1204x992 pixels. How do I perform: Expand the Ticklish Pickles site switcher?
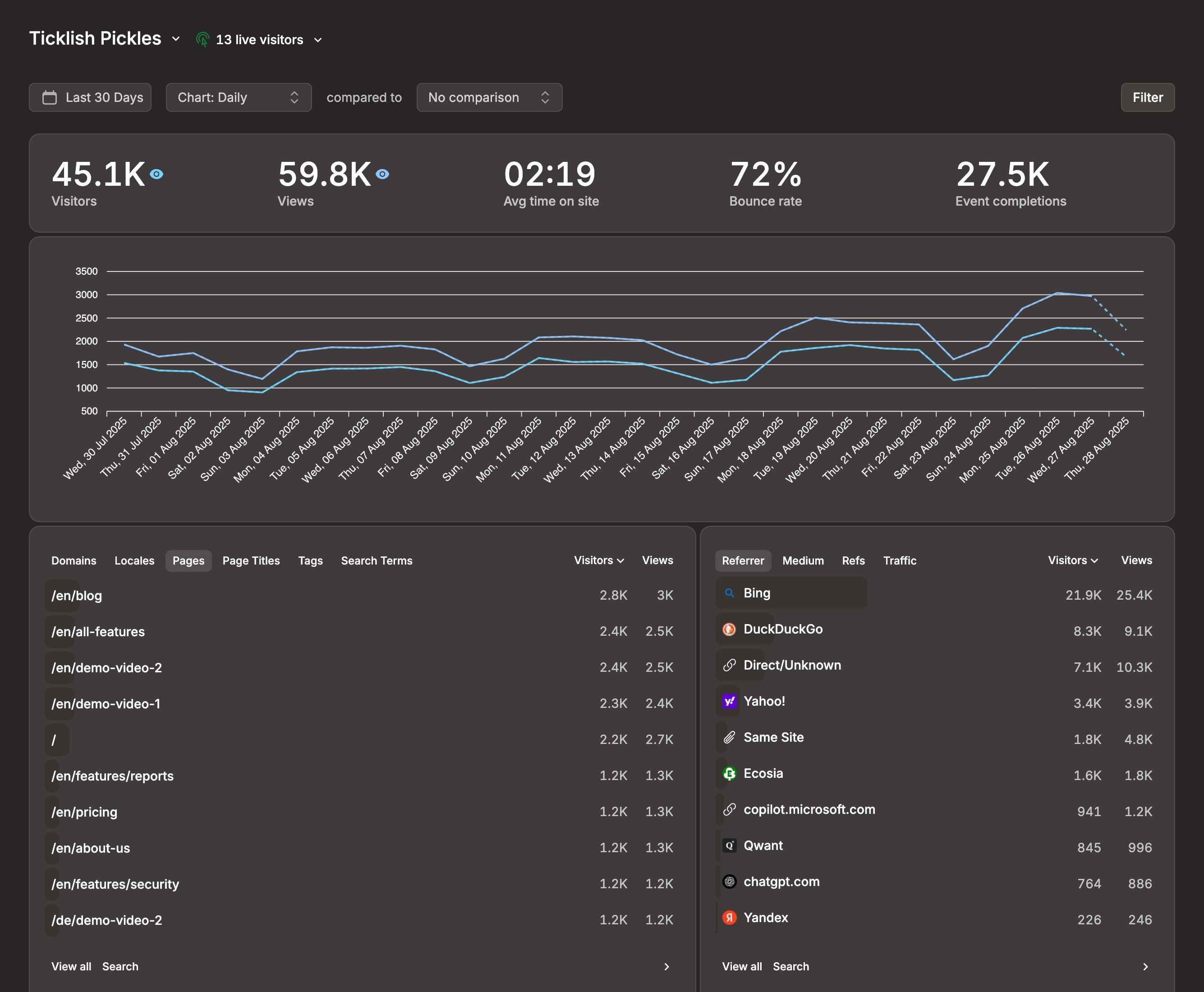(x=175, y=39)
